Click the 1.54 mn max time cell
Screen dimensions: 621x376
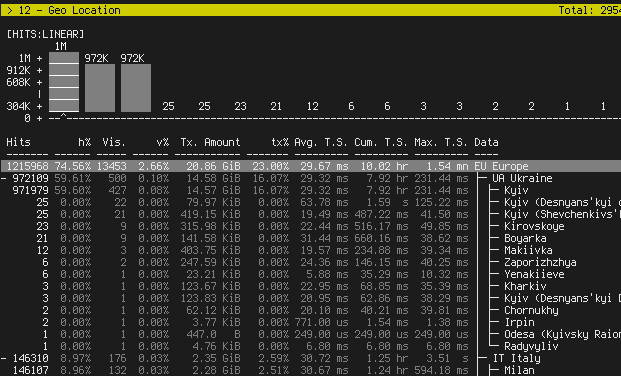[447, 166]
